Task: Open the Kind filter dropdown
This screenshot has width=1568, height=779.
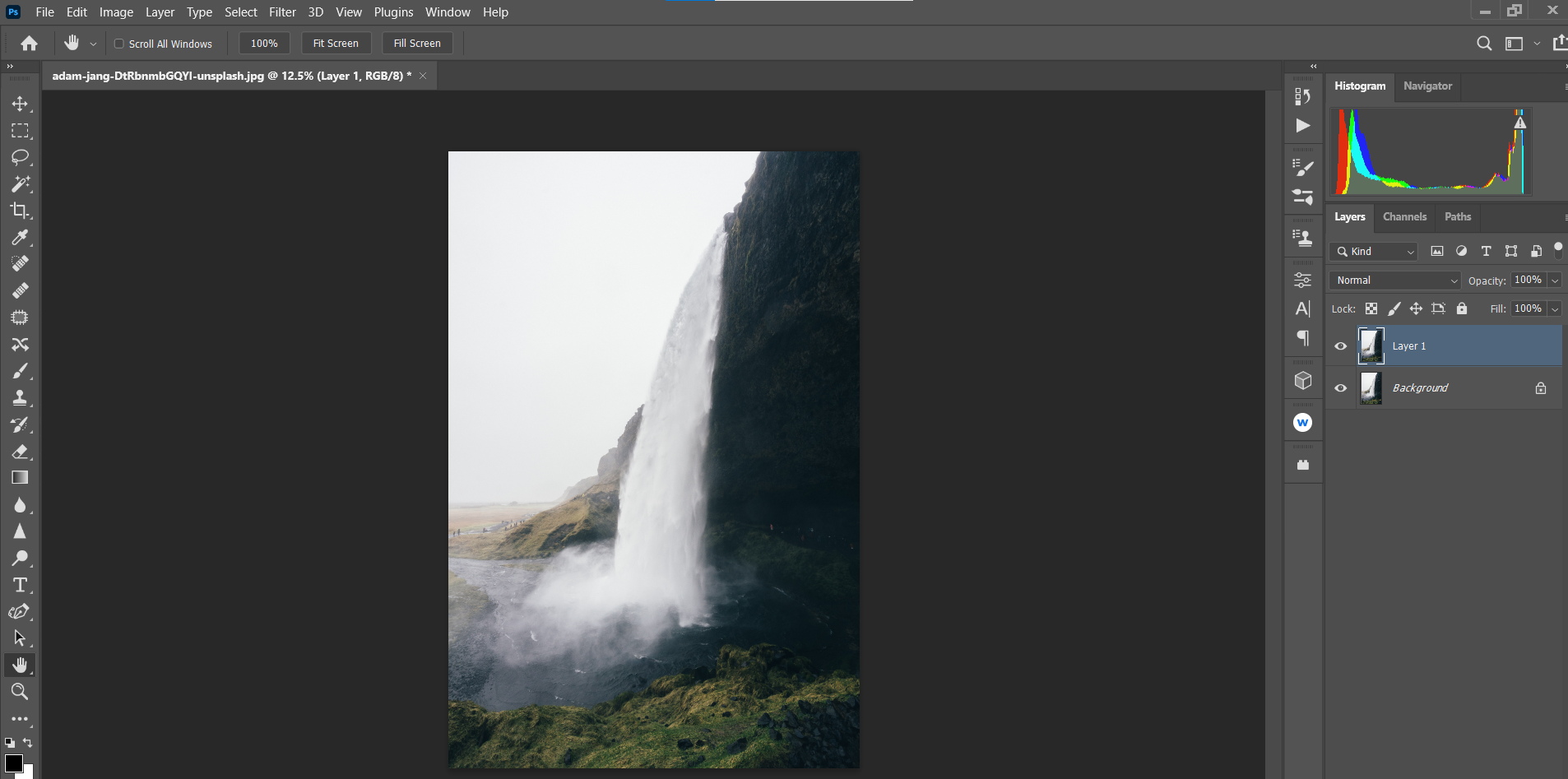Action: (x=1373, y=252)
